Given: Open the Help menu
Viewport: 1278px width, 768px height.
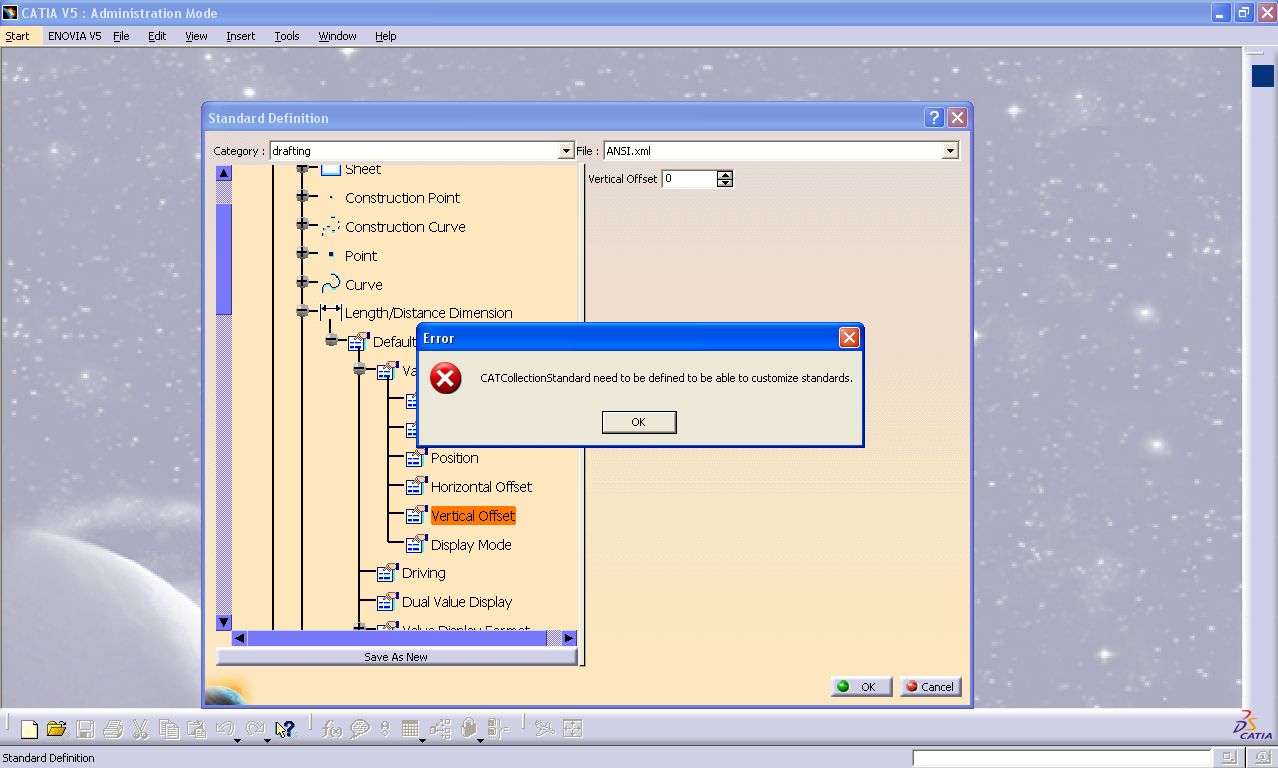Looking at the screenshot, I should click(x=386, y=36).
